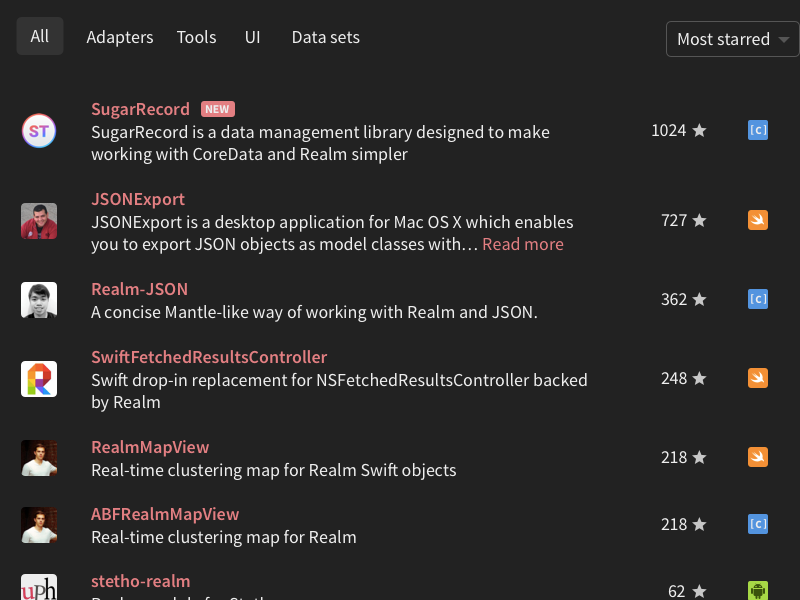Click the star icon beside 62
This screenshot has height=600, width=800.
click(699, 591)
